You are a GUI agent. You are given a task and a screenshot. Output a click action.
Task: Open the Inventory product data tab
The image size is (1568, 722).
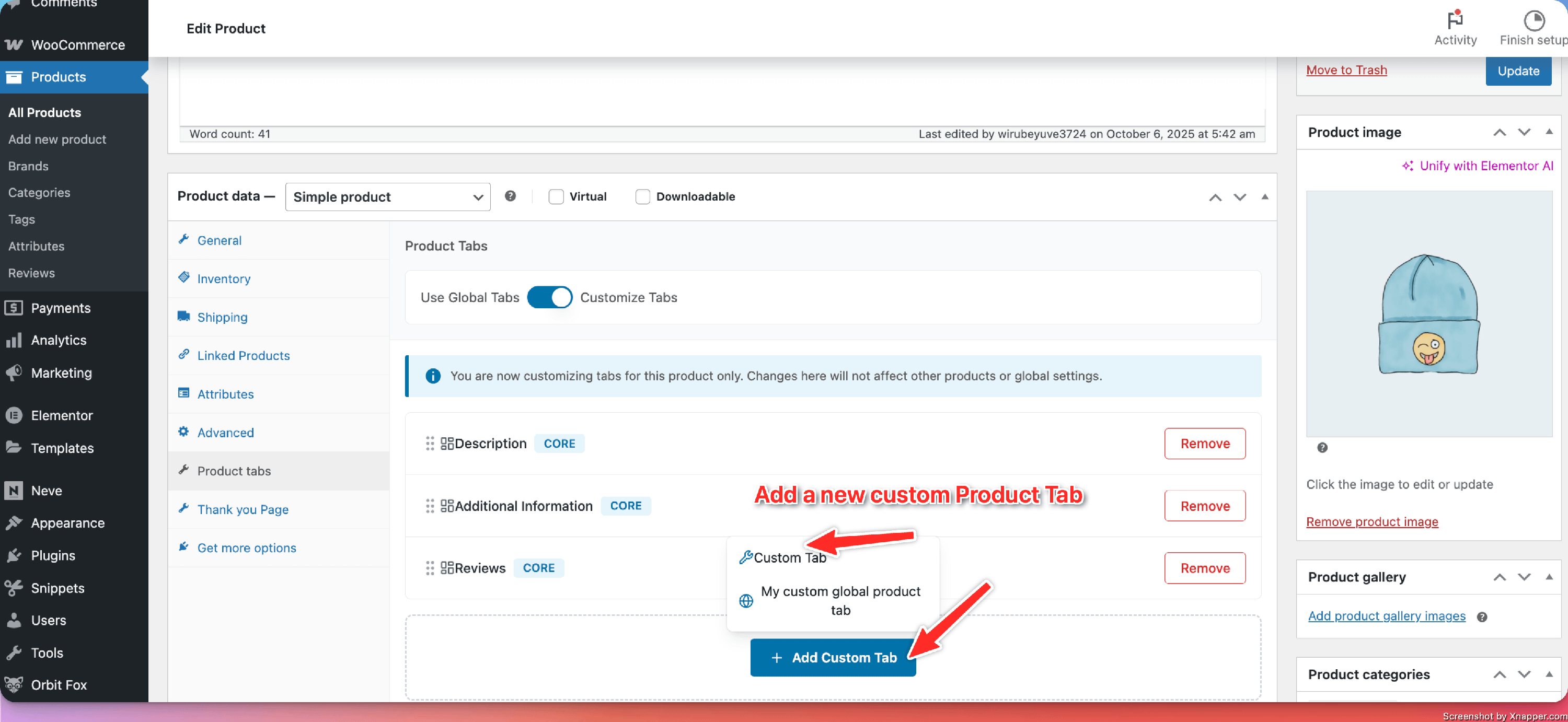(223, 278)
